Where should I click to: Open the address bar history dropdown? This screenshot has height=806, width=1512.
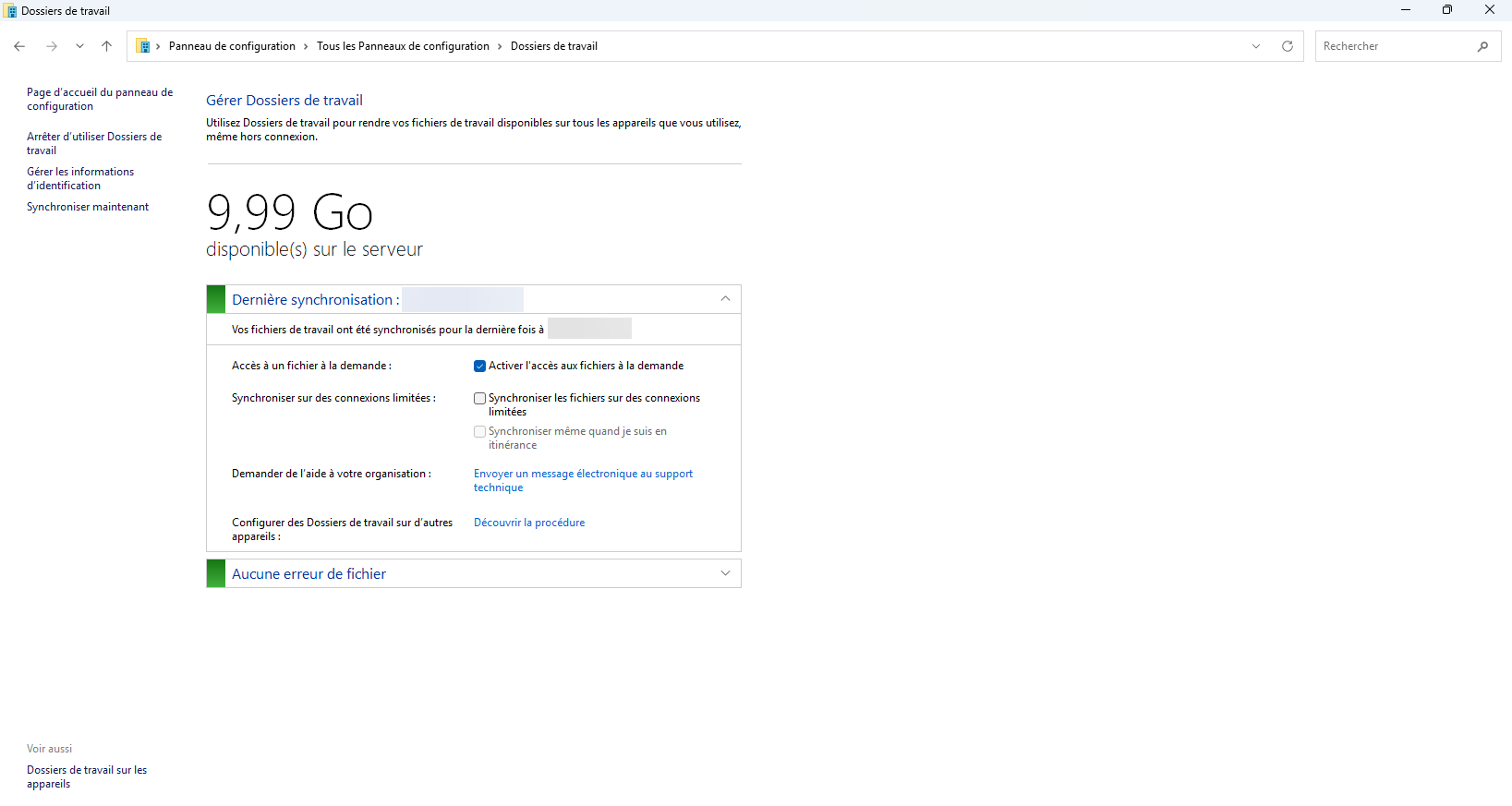1255,46
